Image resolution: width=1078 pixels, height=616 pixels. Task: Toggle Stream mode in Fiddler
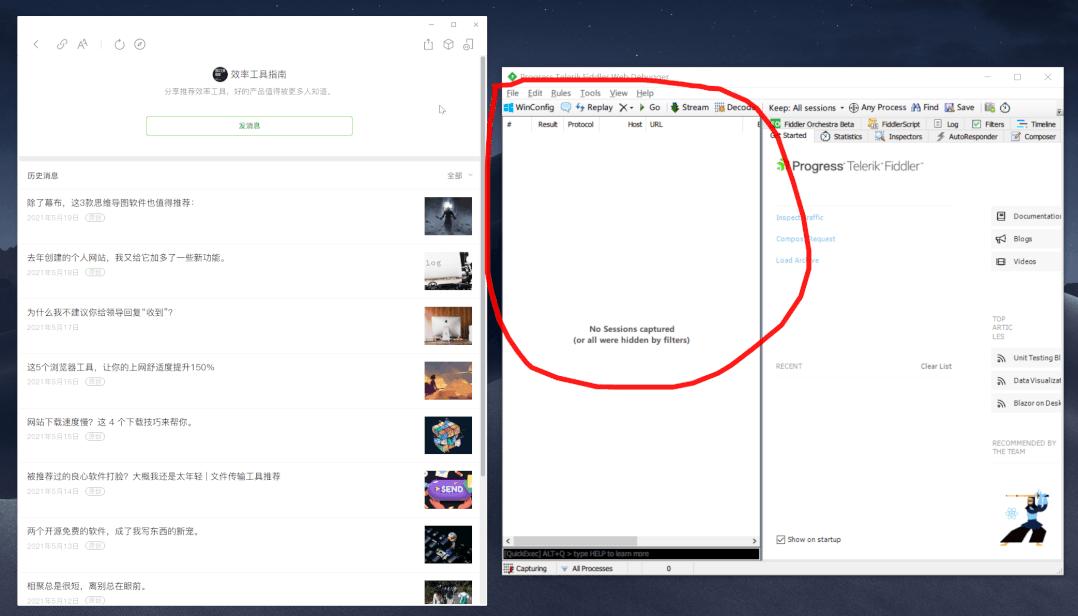(690, 107)
